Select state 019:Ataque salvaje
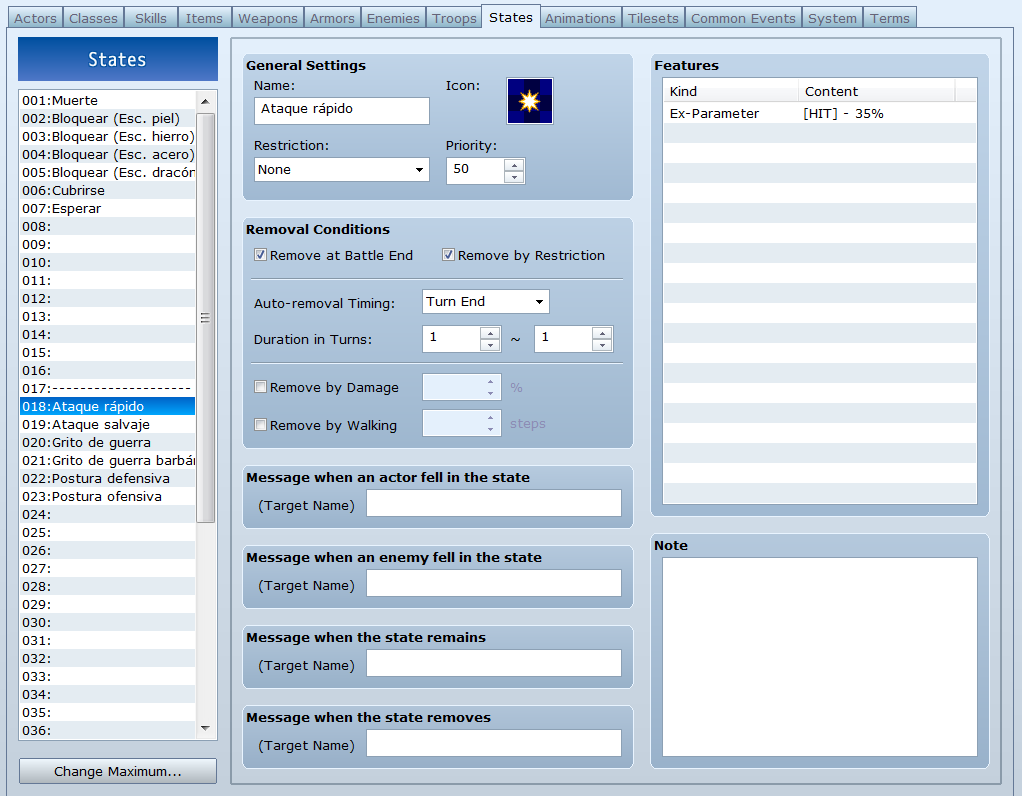Viewport: 1022px width, 796px height. pyautogui.click(x=108, y=424)
